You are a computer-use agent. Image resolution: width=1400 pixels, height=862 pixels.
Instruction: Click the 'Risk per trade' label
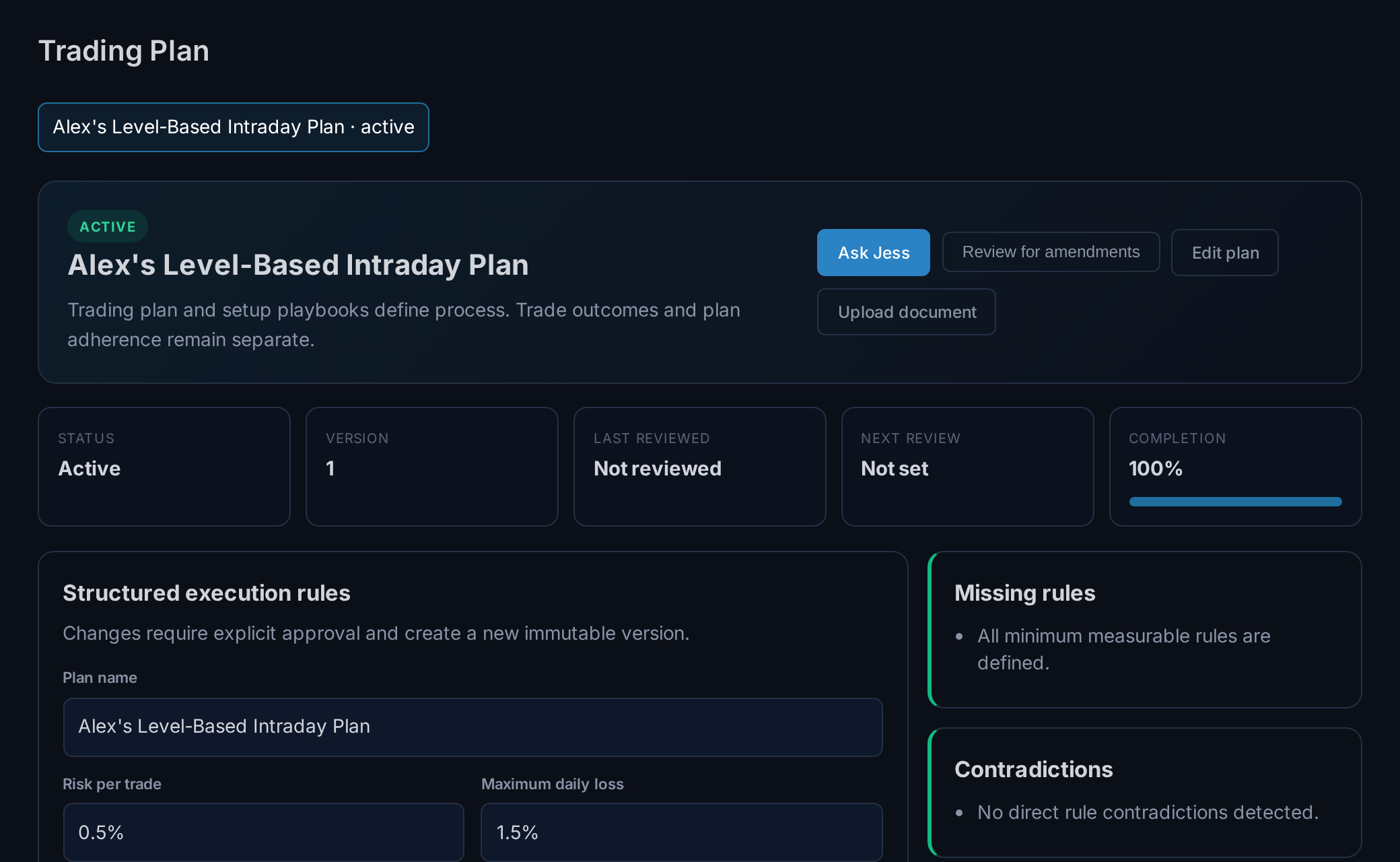112,784
